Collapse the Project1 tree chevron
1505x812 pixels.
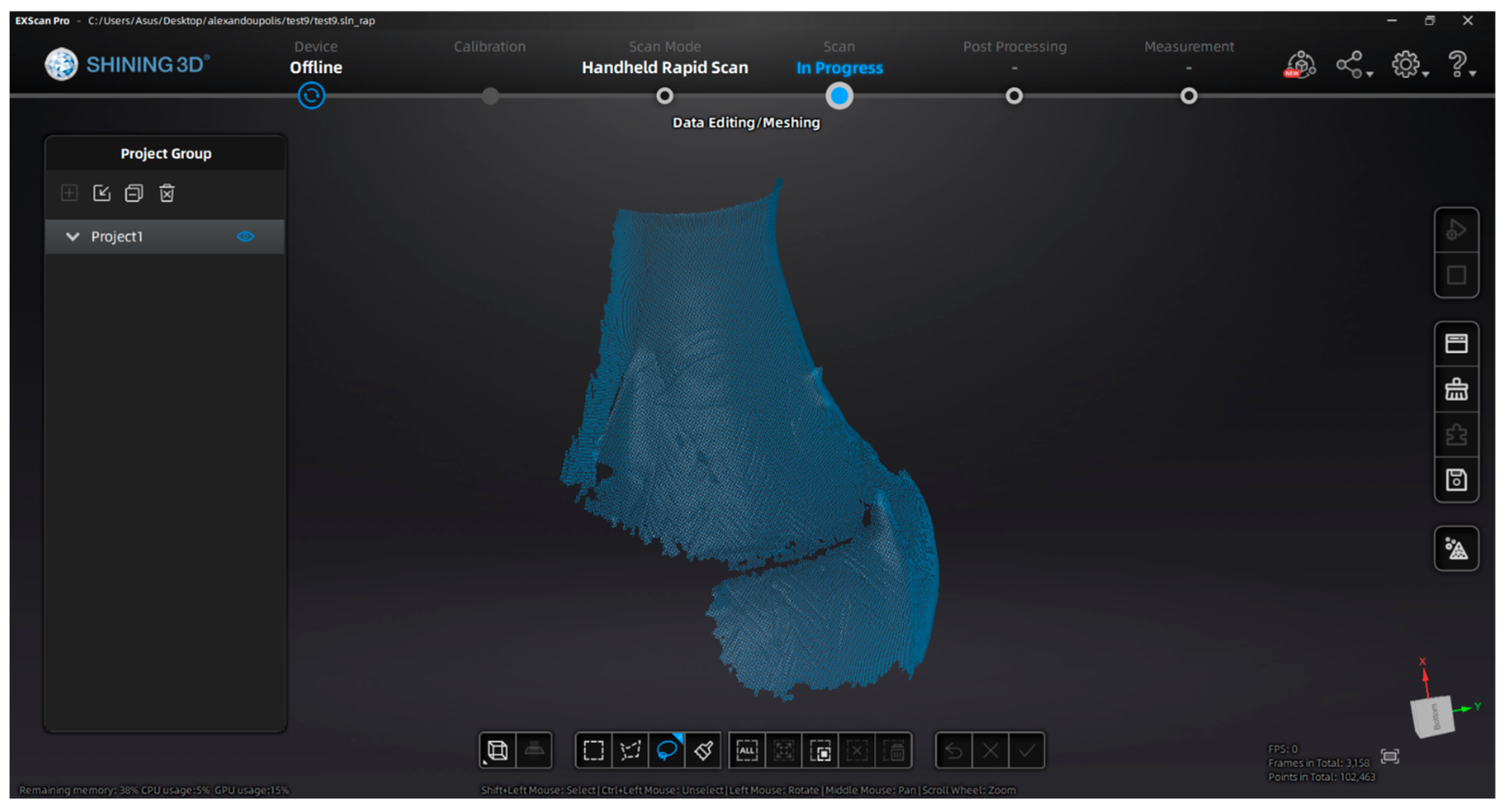pyautogui.click(x=72, y=237)
